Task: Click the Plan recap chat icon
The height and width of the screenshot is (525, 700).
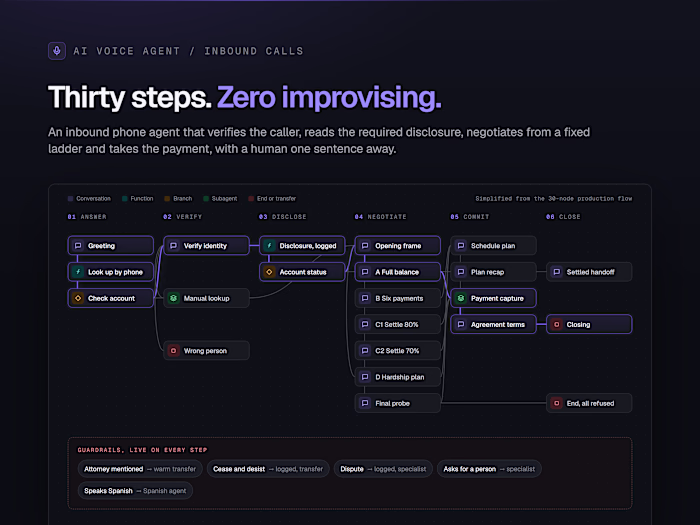Action: point(461,272)
